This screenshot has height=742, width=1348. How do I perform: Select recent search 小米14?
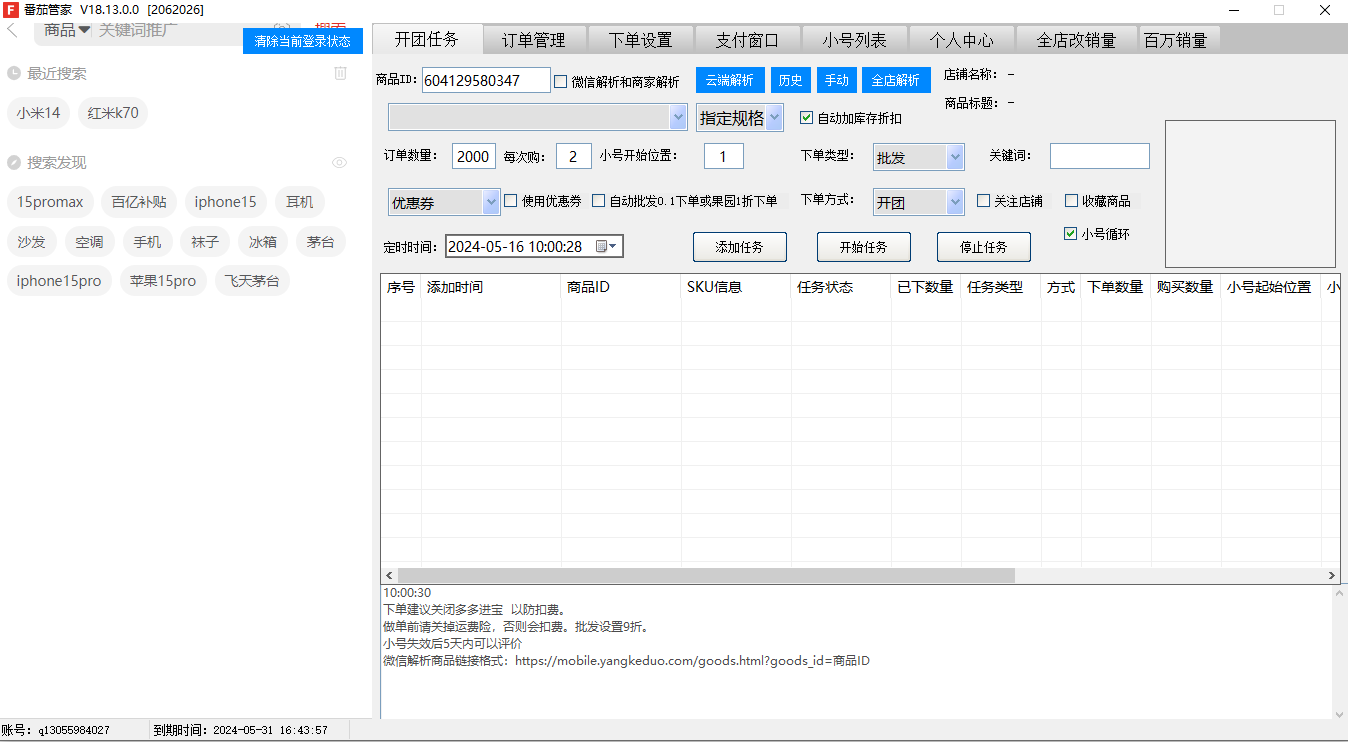(39, 113)
